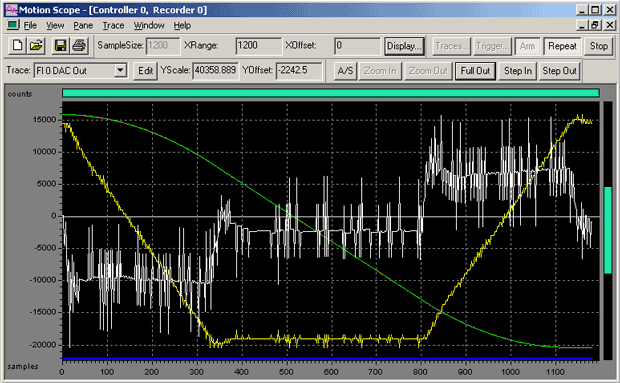This screenshot has height=383, width=620.
Task: Open the Pane menu
Action: (x=83, y=26)
